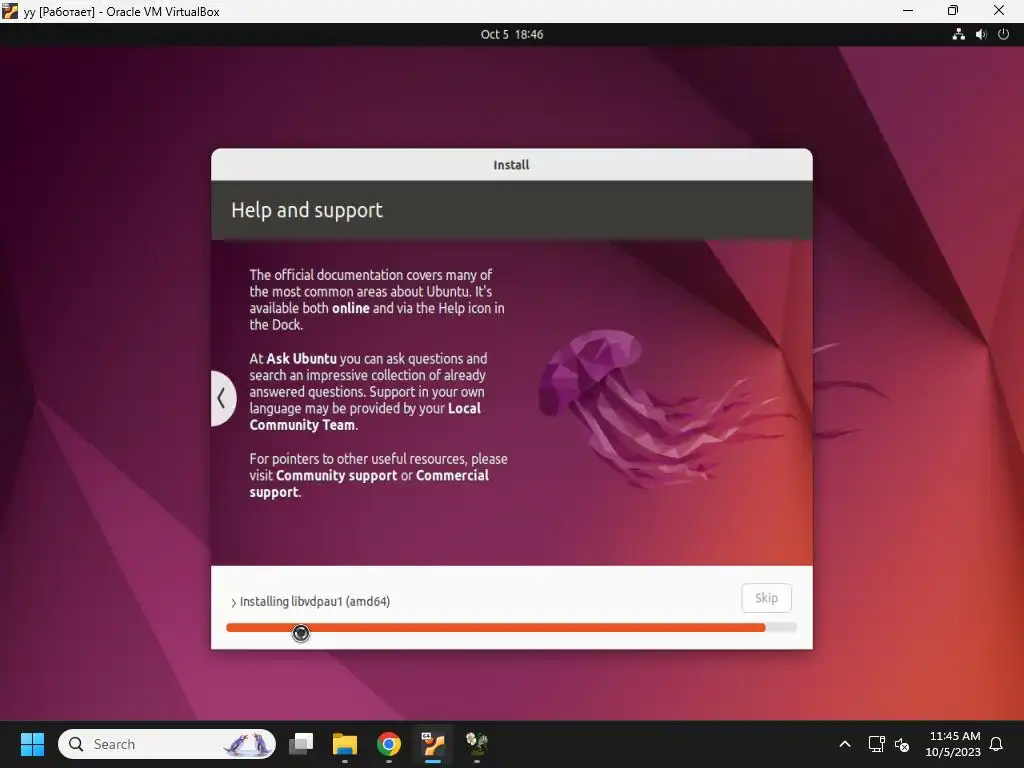Open the Ubuntu volume icon in top bar
Screen dimensions: 1024x768
click(x=981, y=35)
